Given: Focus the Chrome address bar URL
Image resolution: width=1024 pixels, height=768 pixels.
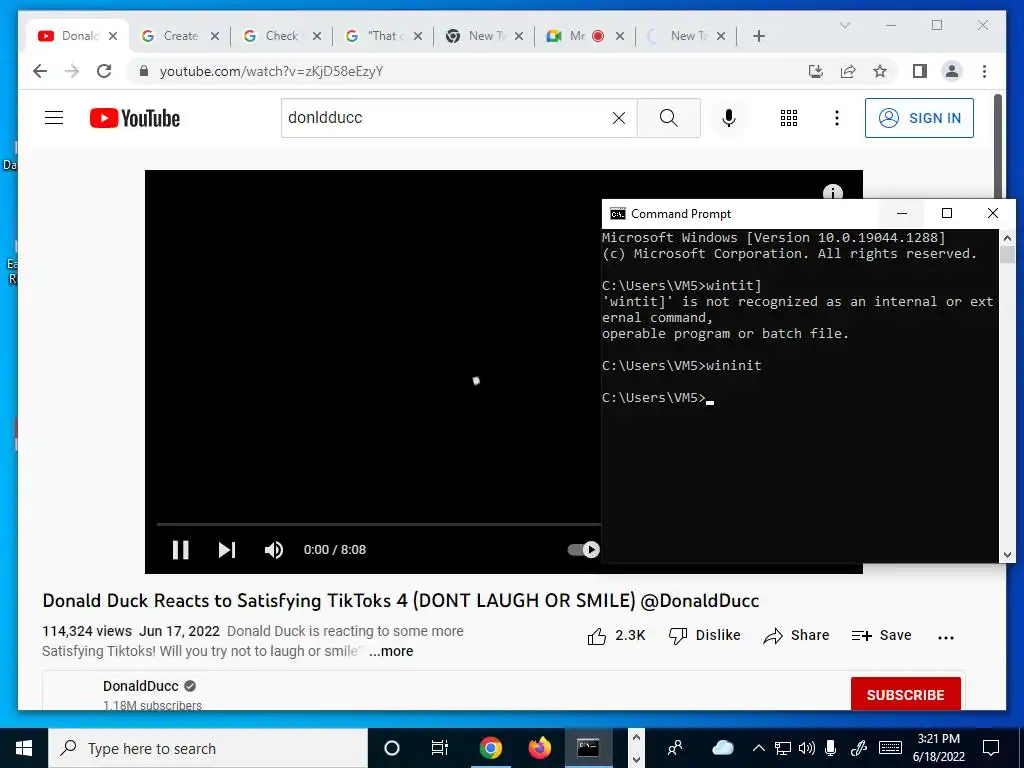Looking at the screenshot, I should click(x=271, y=71).
